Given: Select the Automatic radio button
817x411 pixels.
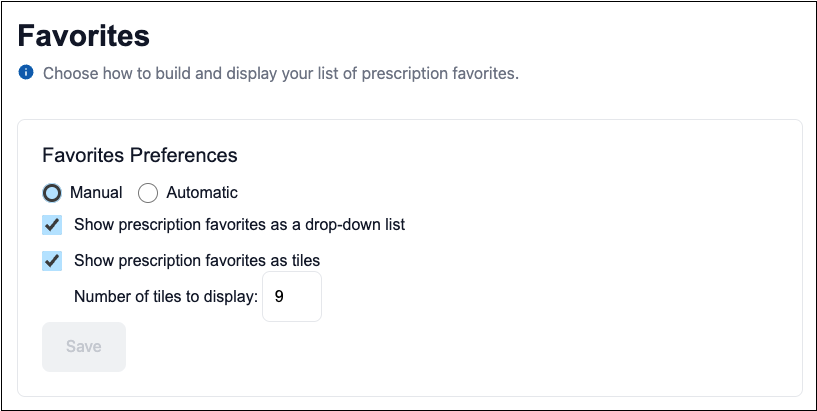Looking at the screenshot, I should tap(148, 192).
